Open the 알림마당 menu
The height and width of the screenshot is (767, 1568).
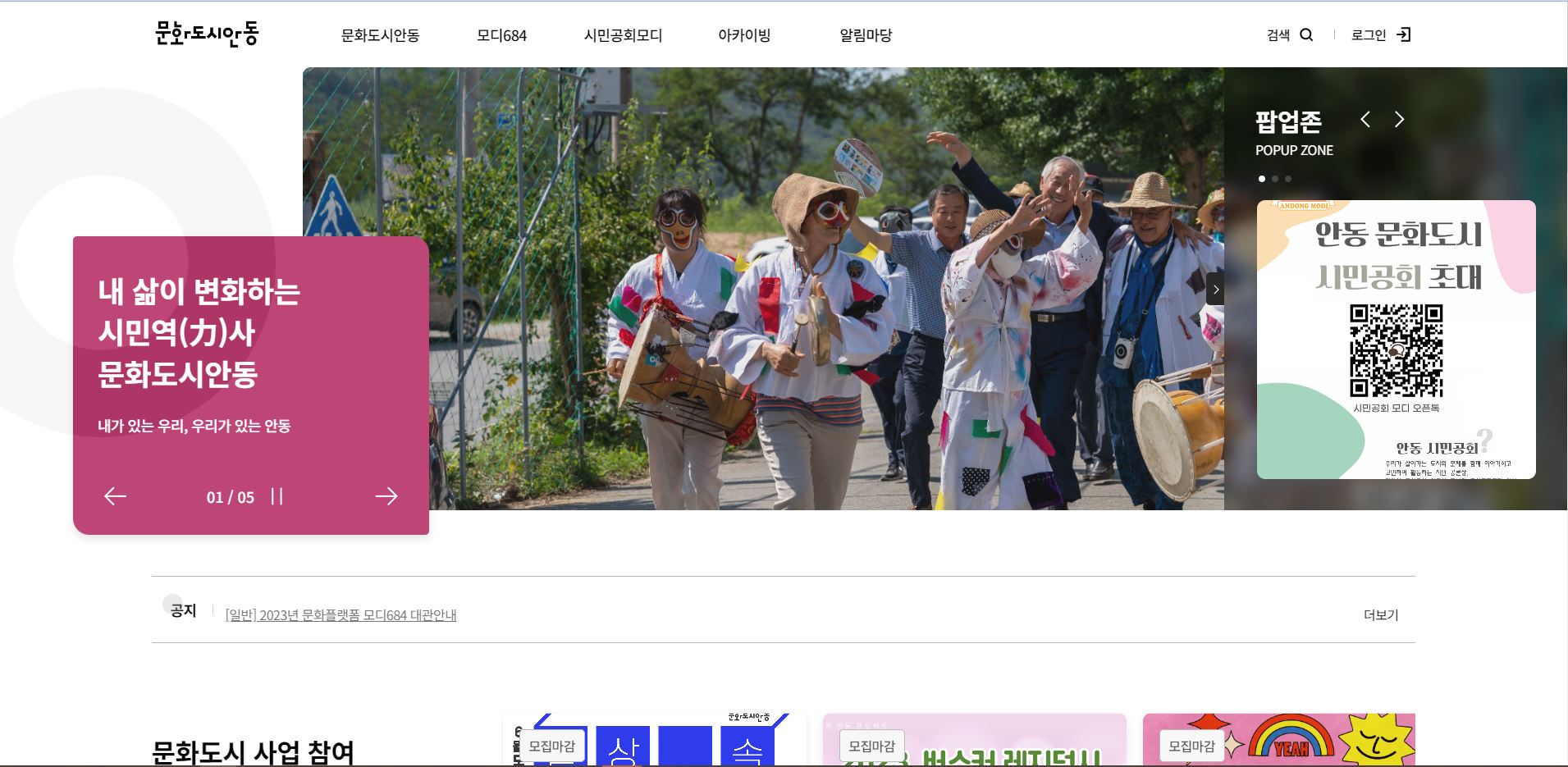[x=866, y=35]
